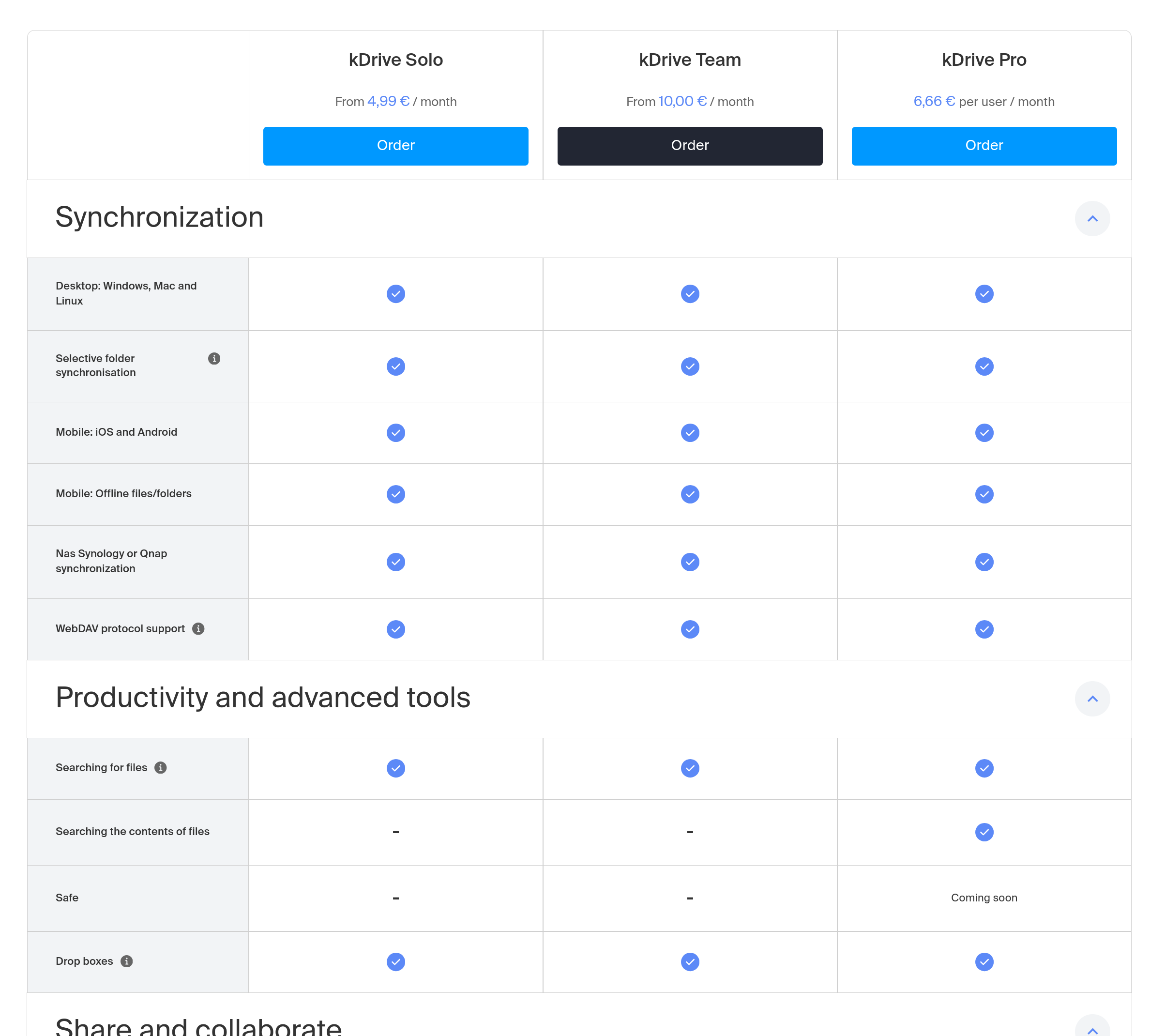Click kDrive Solo checkmark for Desktop sync row
Screen dimensions: 1150x1036
tap(395, 294)
